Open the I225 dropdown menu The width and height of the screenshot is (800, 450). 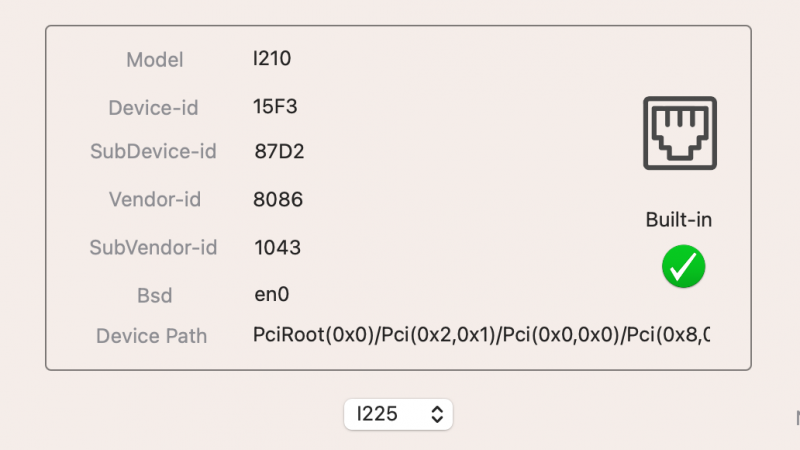[398, 414]
